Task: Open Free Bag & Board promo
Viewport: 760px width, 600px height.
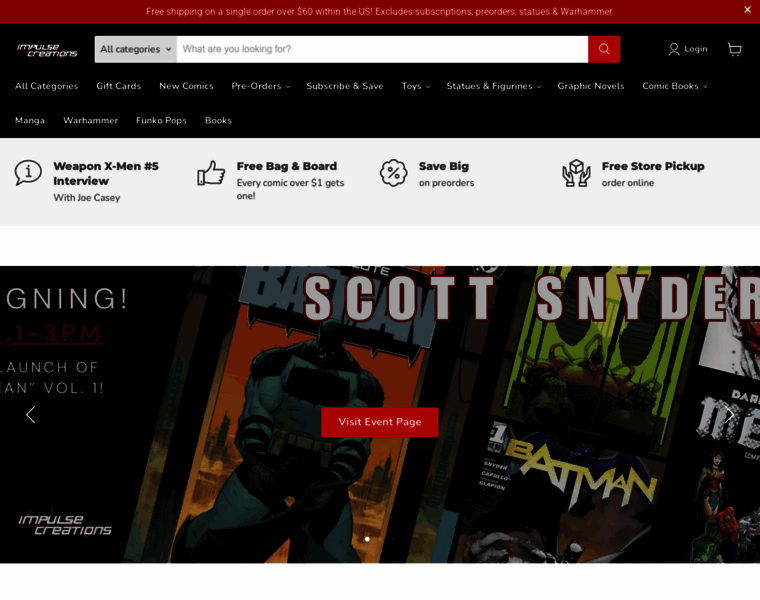Action: point(286,166)
